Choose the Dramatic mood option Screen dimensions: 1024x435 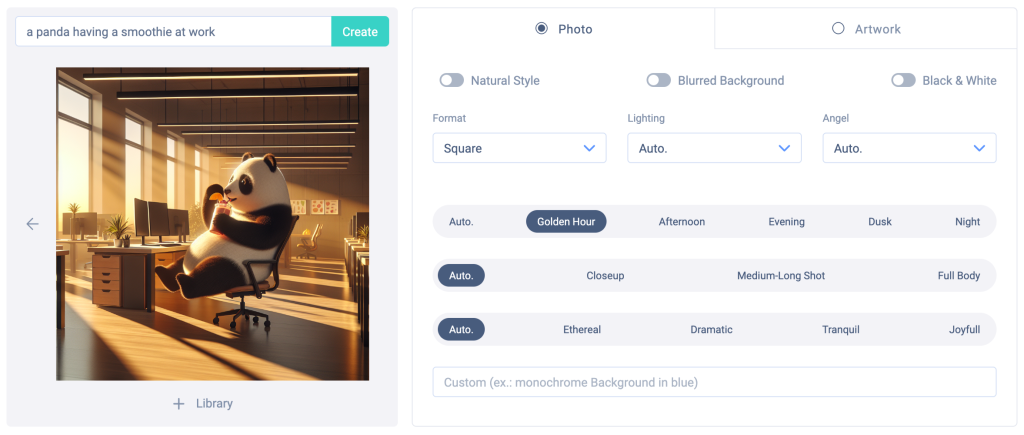click(711, 329)
